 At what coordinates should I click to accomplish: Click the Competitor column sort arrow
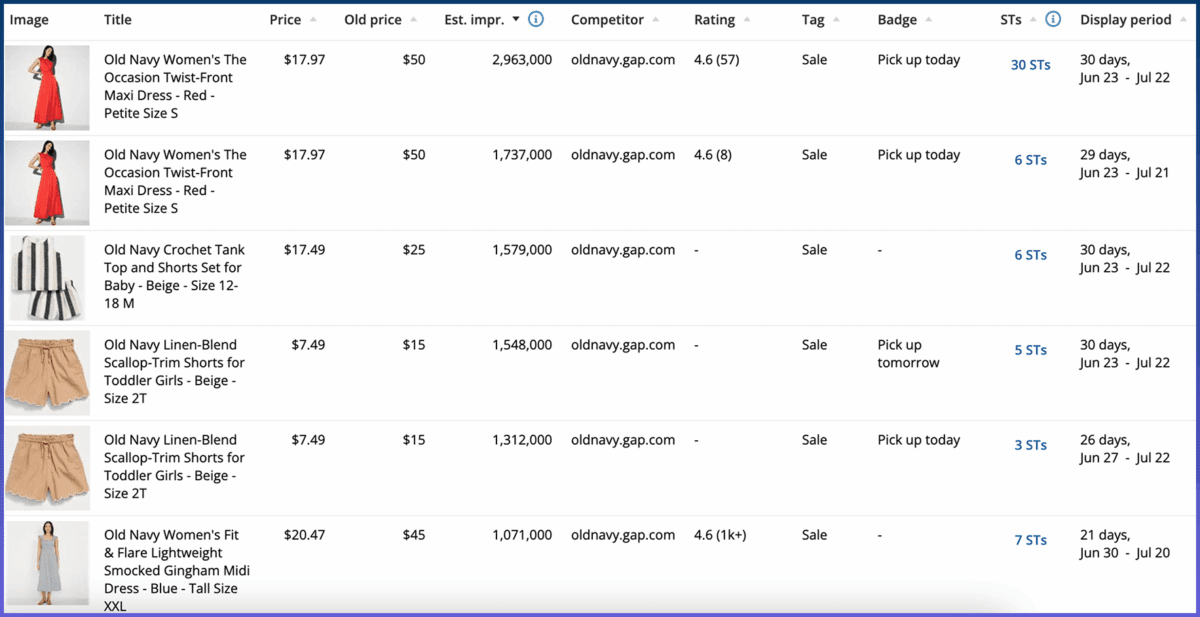(656, 18)
